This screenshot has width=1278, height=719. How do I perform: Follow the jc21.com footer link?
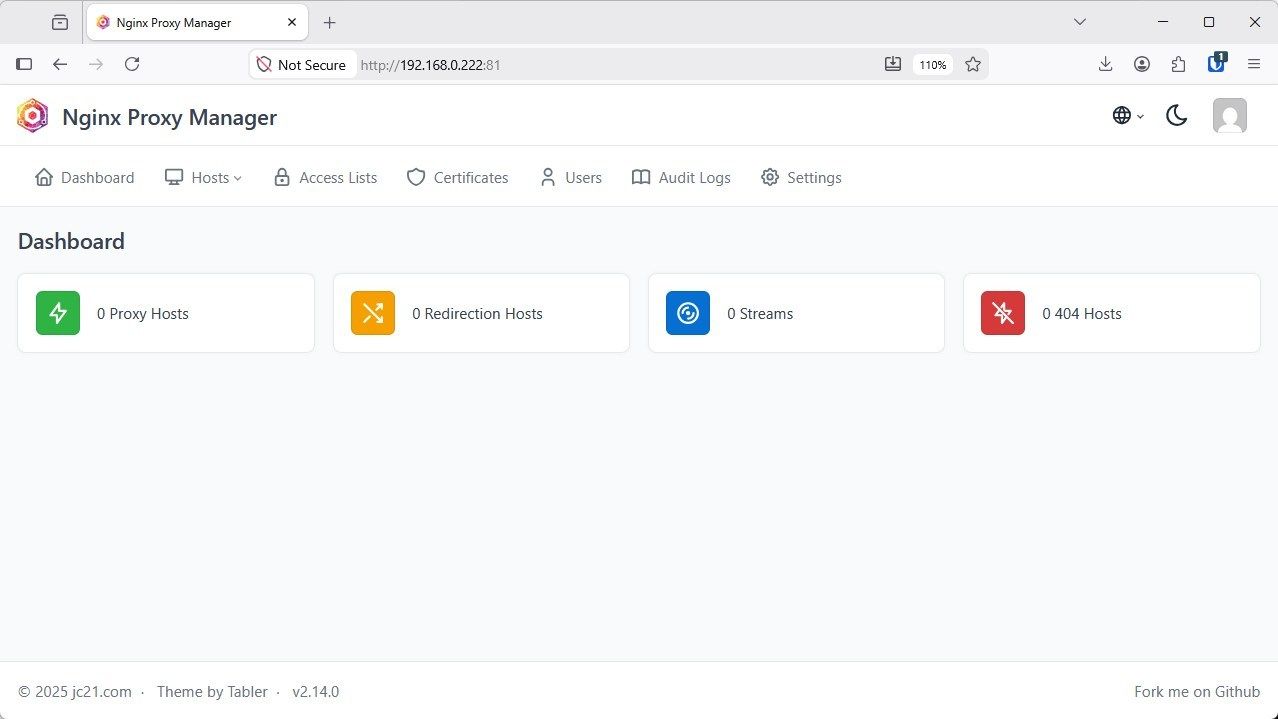[x=102, y=691]
